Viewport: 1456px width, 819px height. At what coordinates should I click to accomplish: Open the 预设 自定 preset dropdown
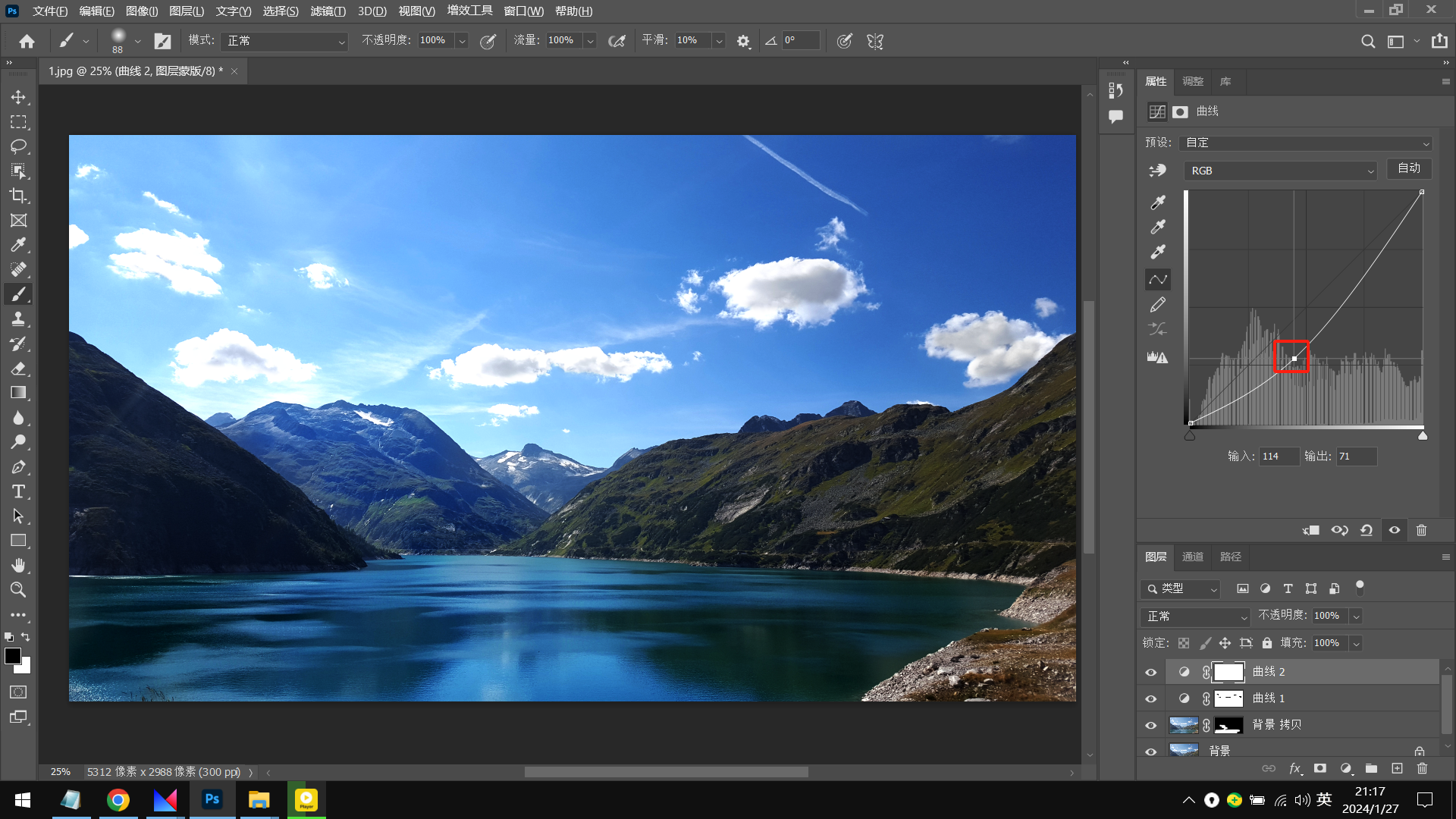point(1306,143)
